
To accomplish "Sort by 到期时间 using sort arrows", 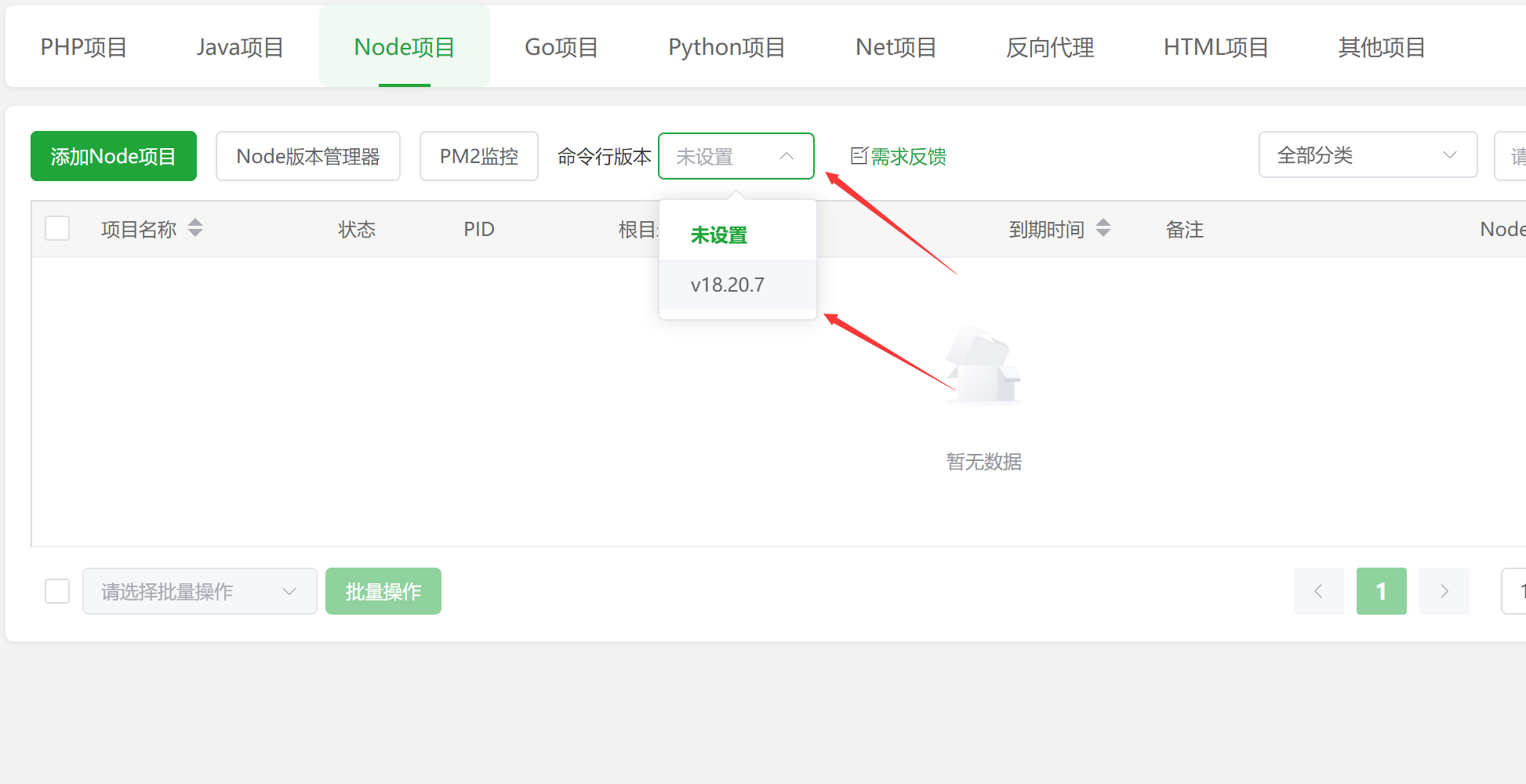I will 1103,228.
